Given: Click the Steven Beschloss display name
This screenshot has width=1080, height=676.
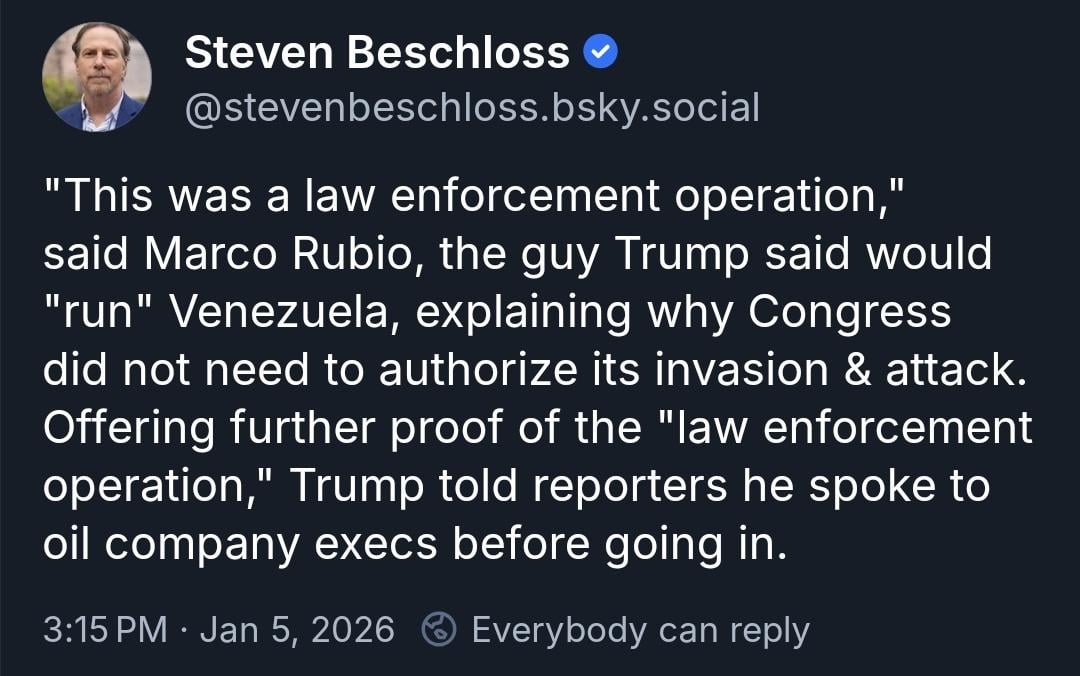Looking at the screenshot, I should coord(377,53).
